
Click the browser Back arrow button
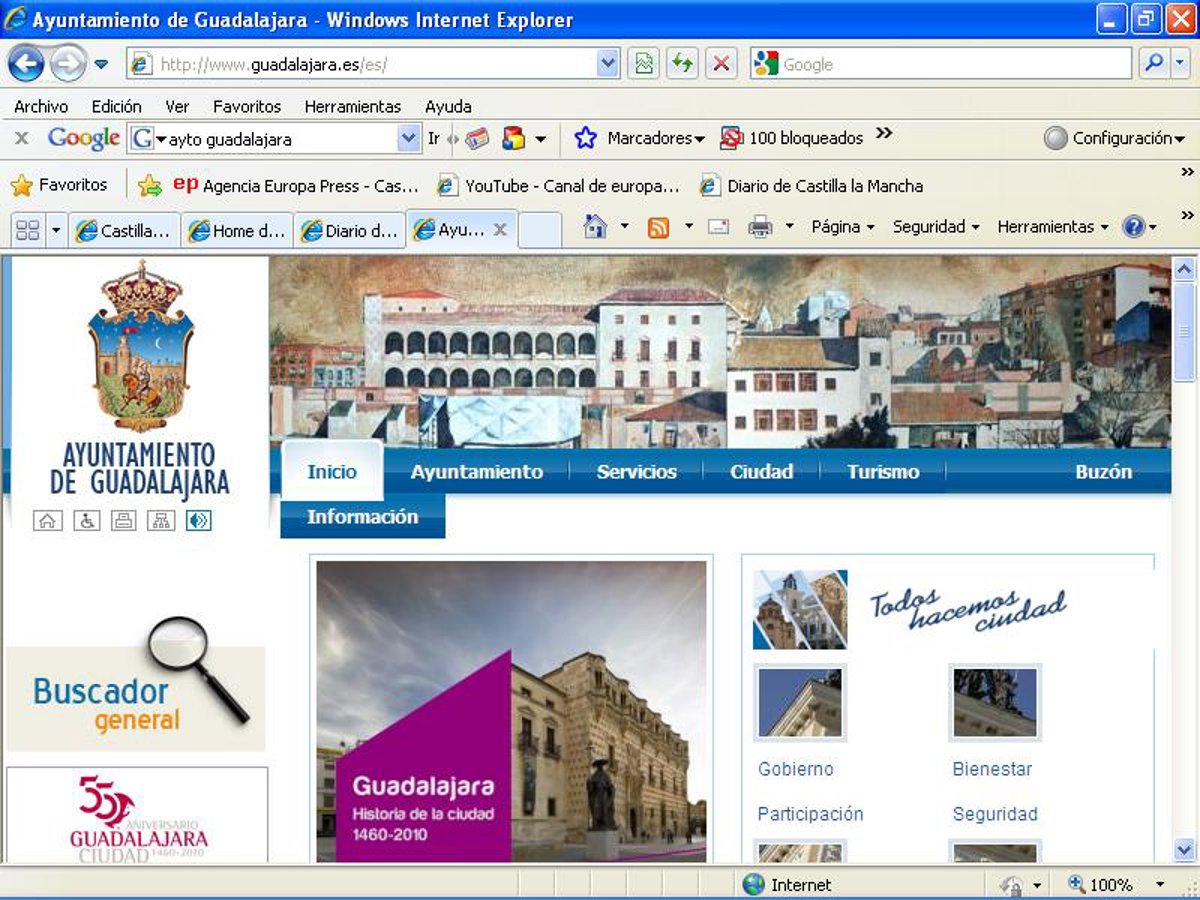point(26,65)
